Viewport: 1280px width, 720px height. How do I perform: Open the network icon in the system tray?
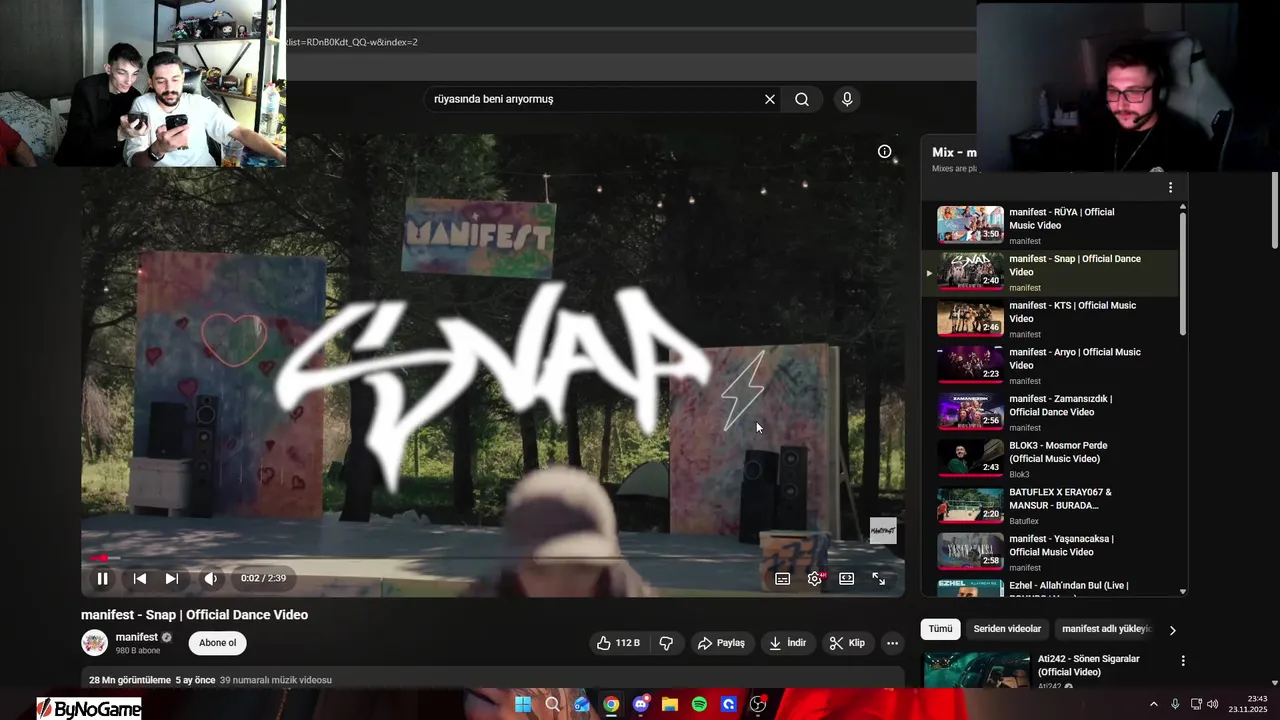[x=1196, y=704]
